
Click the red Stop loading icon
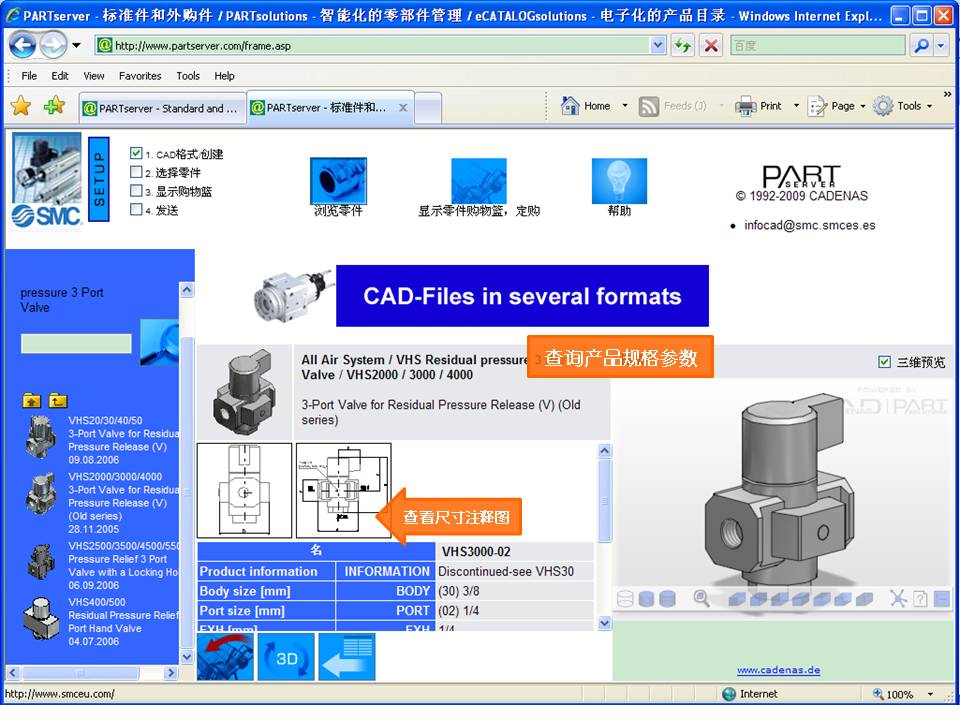(x=711, y=45)
